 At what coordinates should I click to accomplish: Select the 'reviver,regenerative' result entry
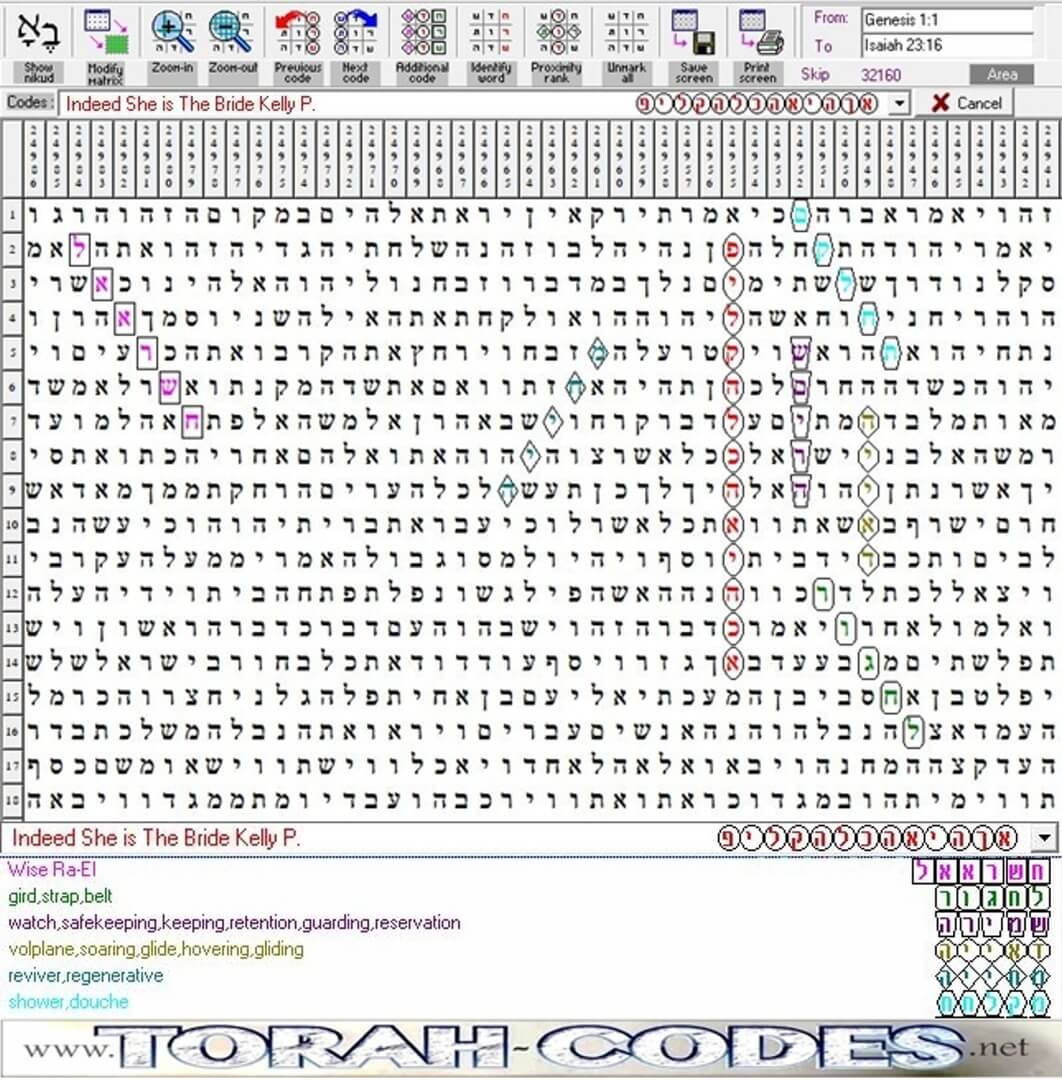pos(85,975)
